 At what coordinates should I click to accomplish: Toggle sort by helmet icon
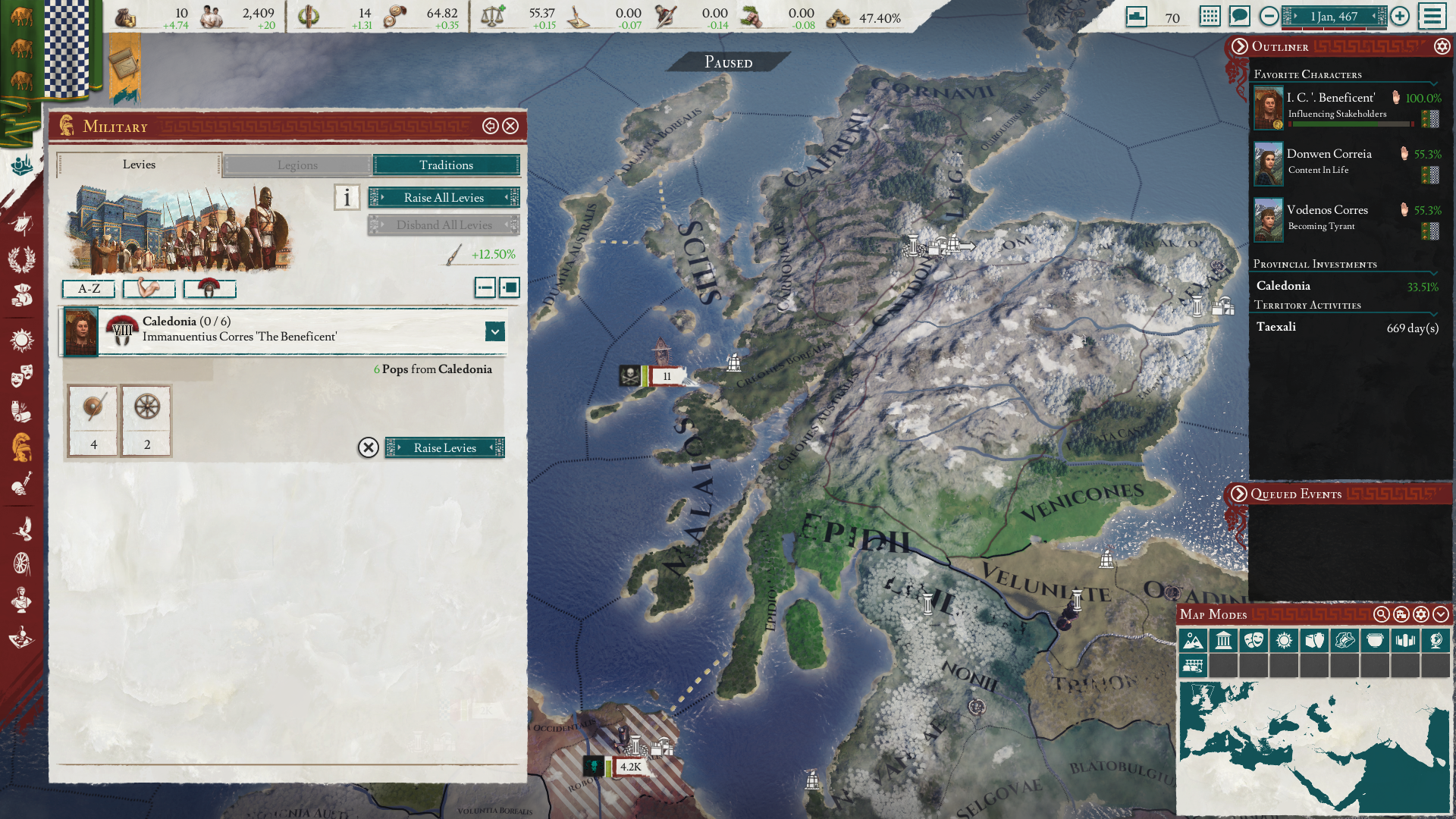point(209,289)
